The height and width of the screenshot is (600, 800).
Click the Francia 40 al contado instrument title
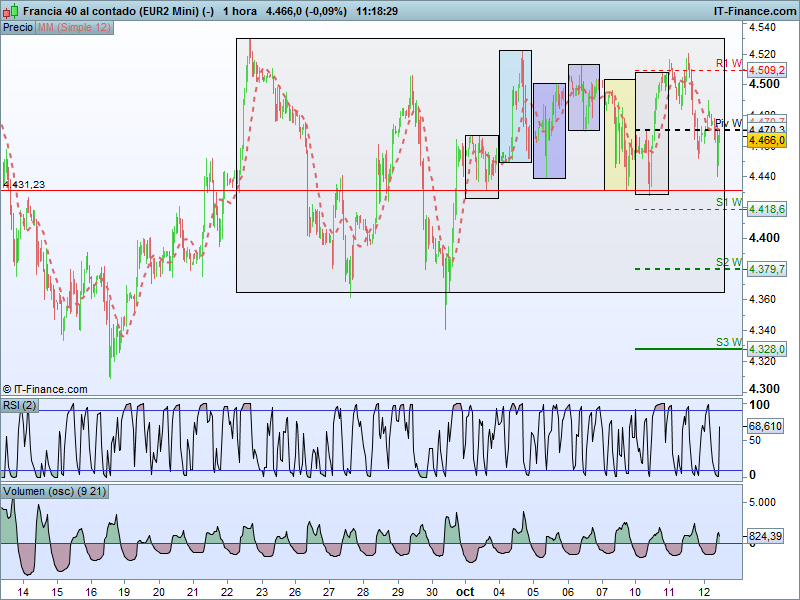[x=118, y=11]
